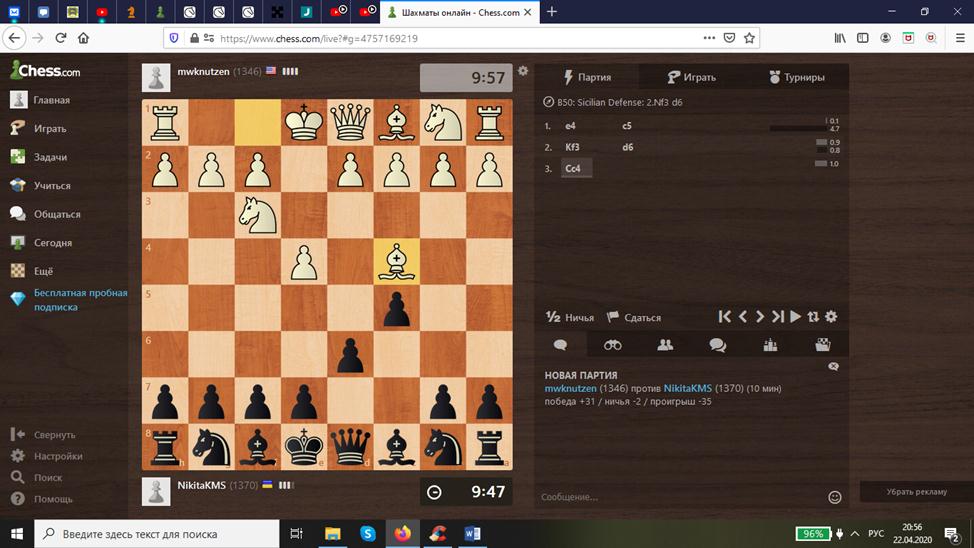The width and height of the screenshot is (974, 548).
Task: Open the Общаться sidebar item
Action: coord(45,214)
